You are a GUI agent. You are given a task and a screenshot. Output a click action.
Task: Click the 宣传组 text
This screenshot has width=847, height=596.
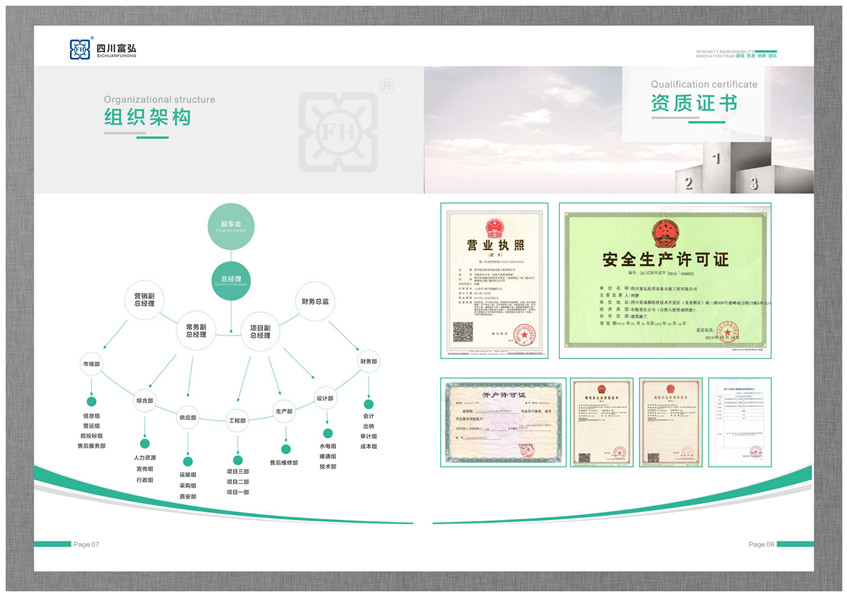click(x=145, y=469)
